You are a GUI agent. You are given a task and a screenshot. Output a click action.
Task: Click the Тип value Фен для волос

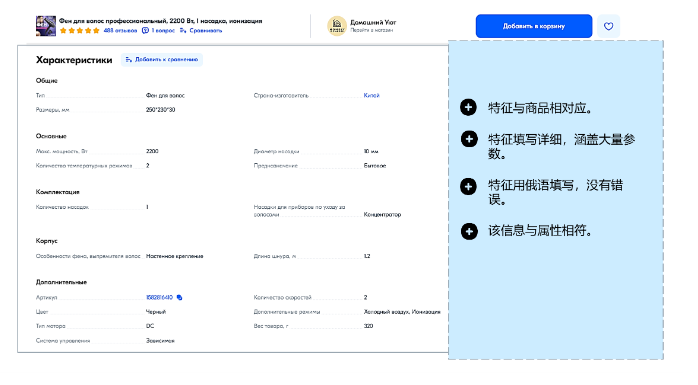pyautogui.click(x=165, y=95)
